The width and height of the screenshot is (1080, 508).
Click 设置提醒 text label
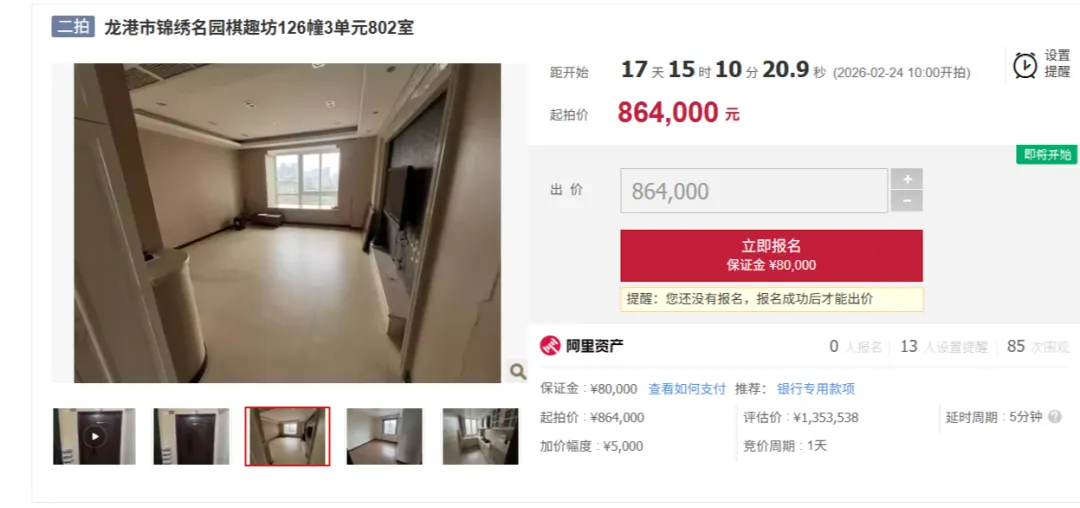point(1057,64)
